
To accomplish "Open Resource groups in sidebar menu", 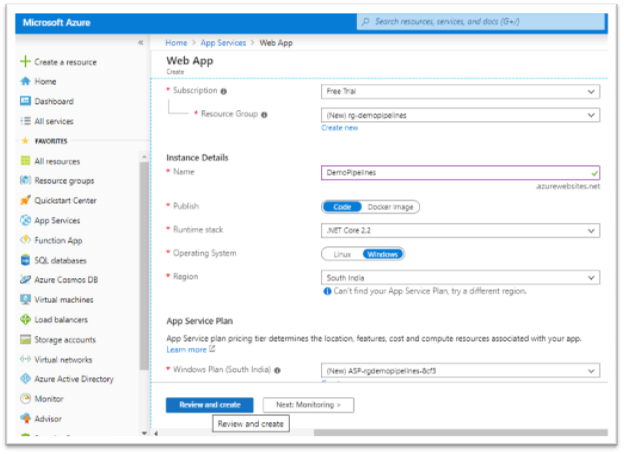I will click(64, 181).
